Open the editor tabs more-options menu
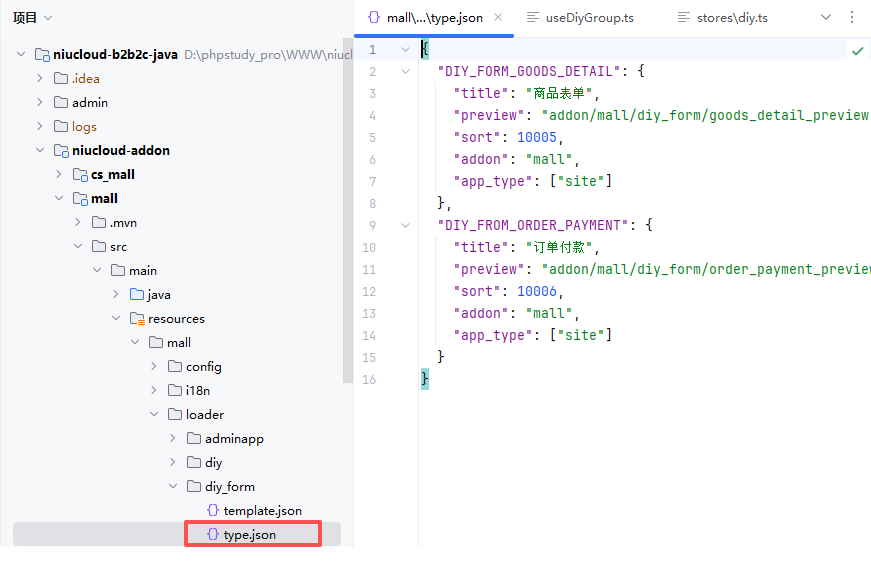This screenshot has width=871, height=565. click(x=852, y=17)
